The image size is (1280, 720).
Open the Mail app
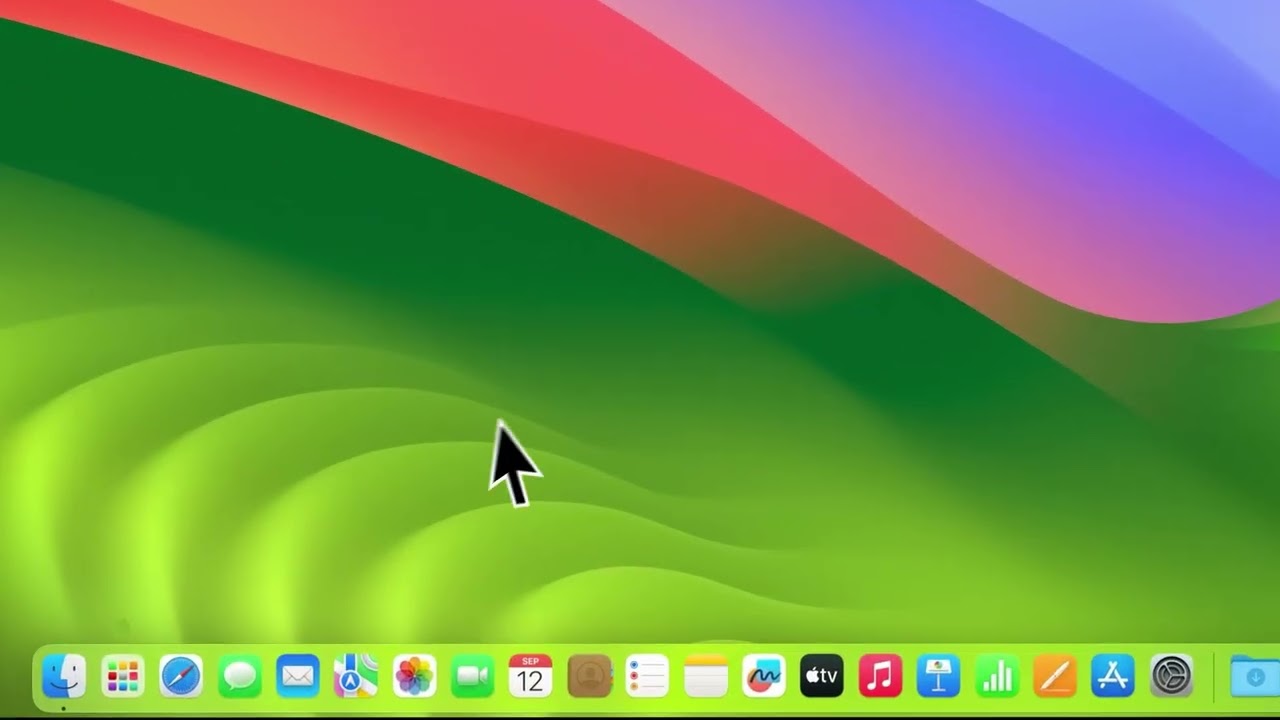click(298, 677)
